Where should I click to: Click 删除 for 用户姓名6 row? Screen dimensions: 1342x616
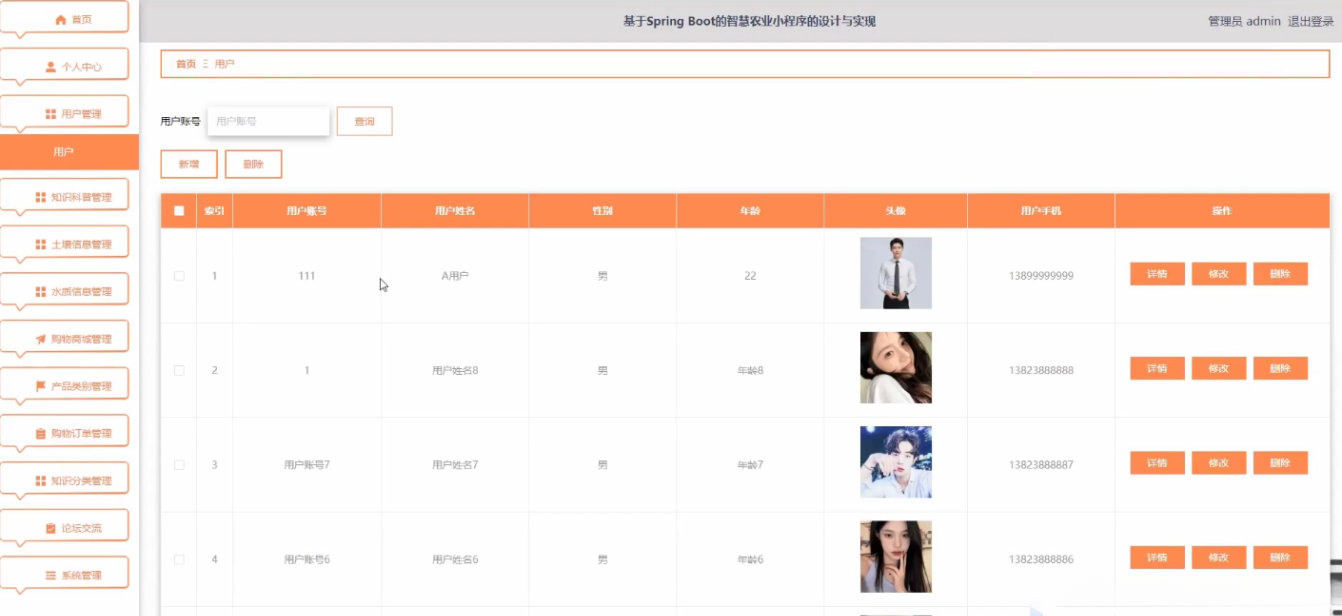(1280, 557)
